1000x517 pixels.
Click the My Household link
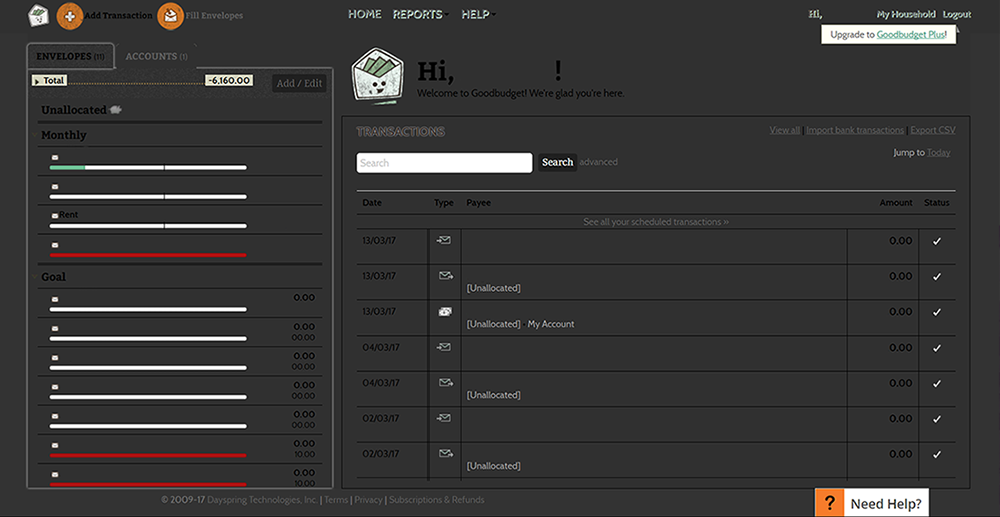[x=906, y=14]
